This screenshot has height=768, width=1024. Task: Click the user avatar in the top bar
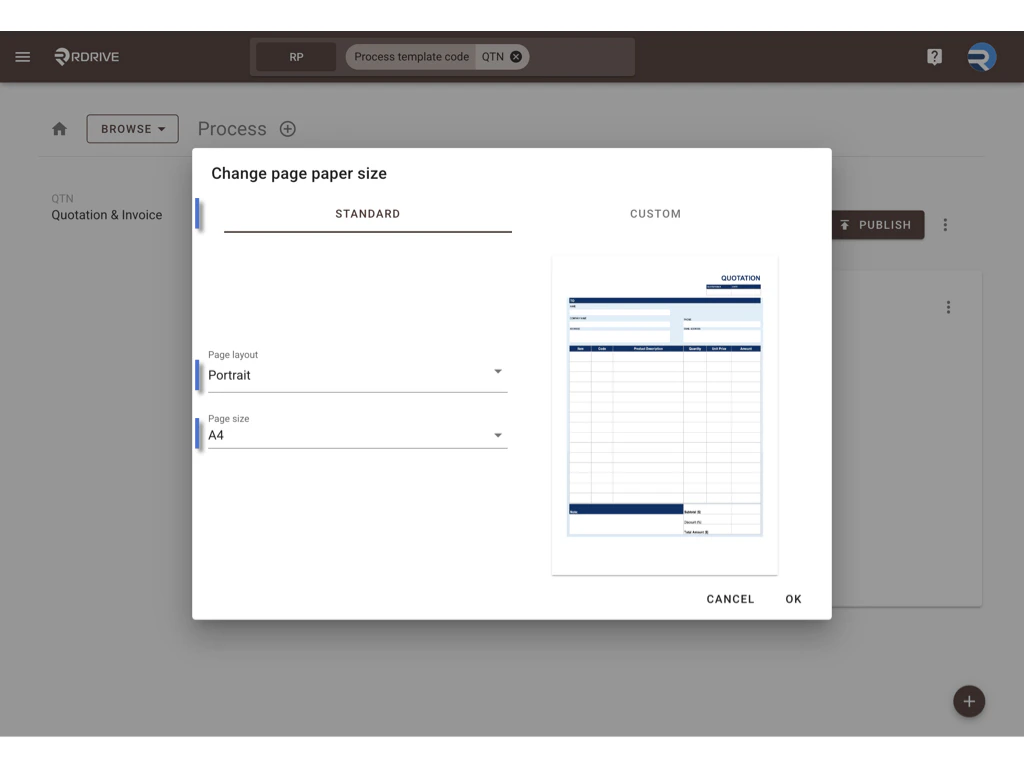(x=981, y=57)
